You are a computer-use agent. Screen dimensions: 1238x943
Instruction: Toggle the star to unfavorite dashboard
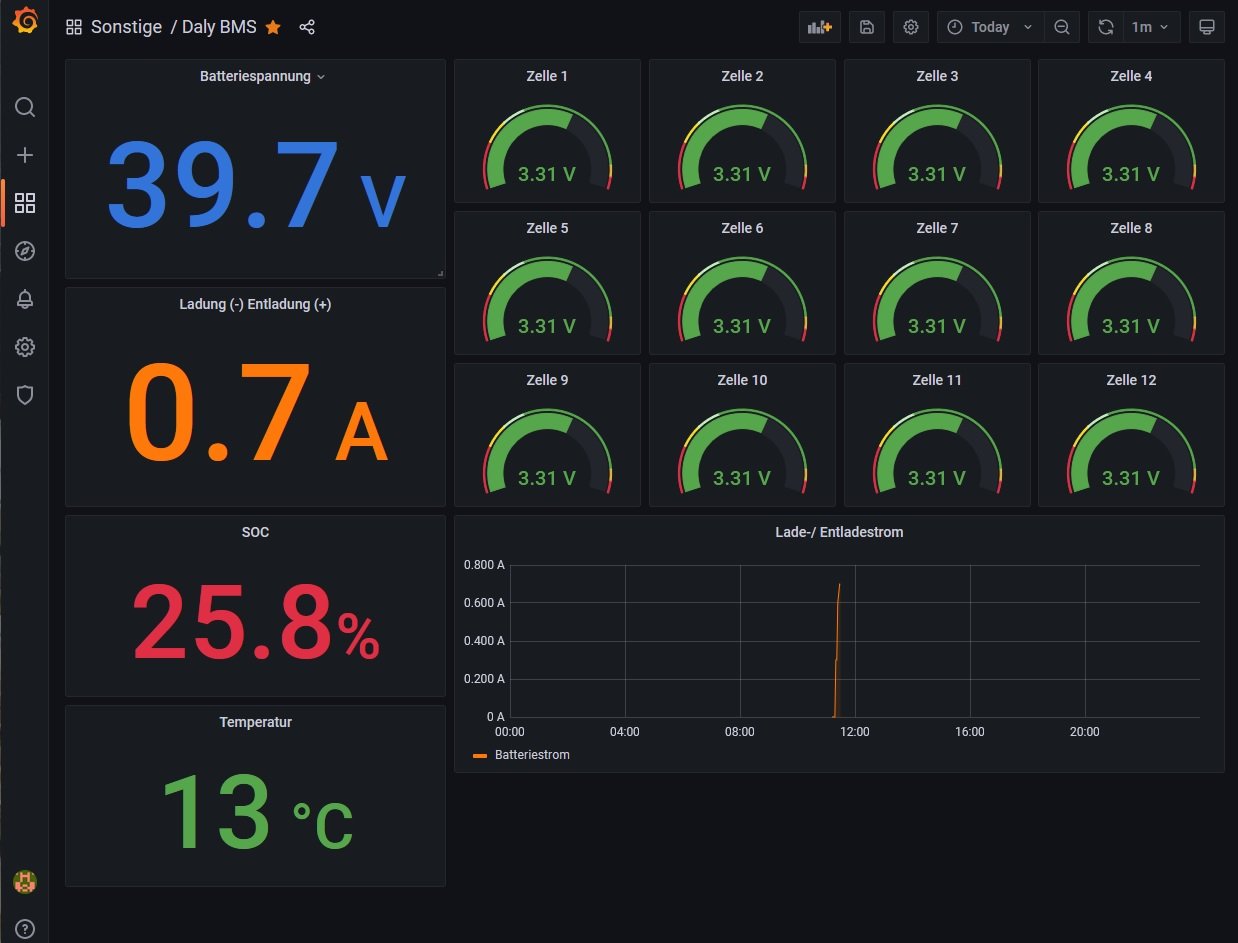point(273,27)
